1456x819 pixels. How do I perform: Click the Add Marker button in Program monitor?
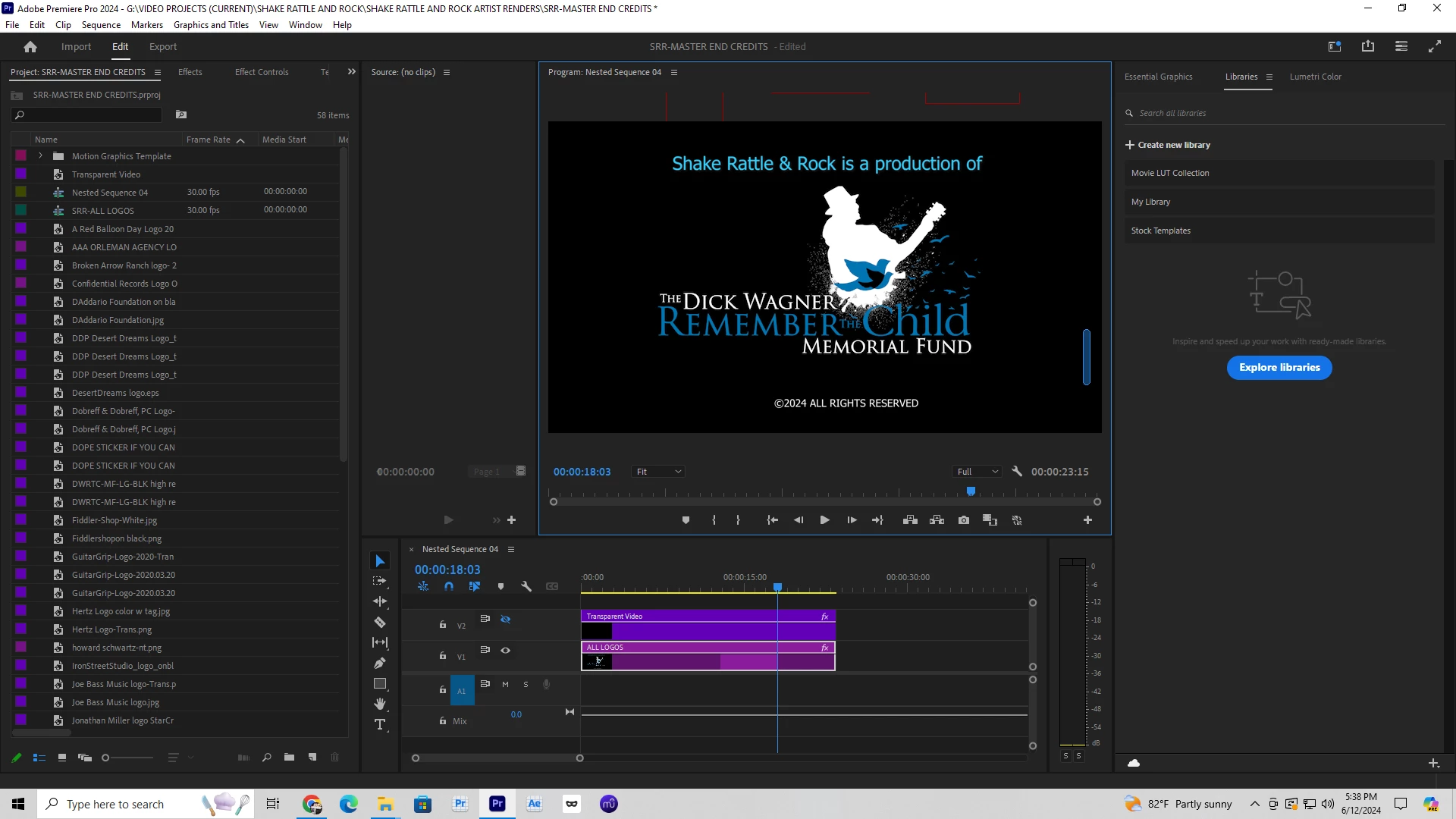pos(686,520)
